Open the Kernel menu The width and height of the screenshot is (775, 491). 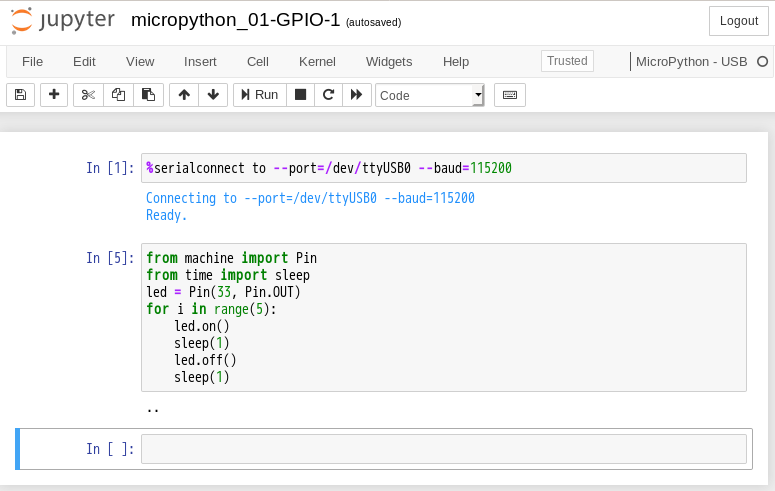click(317, 61)
